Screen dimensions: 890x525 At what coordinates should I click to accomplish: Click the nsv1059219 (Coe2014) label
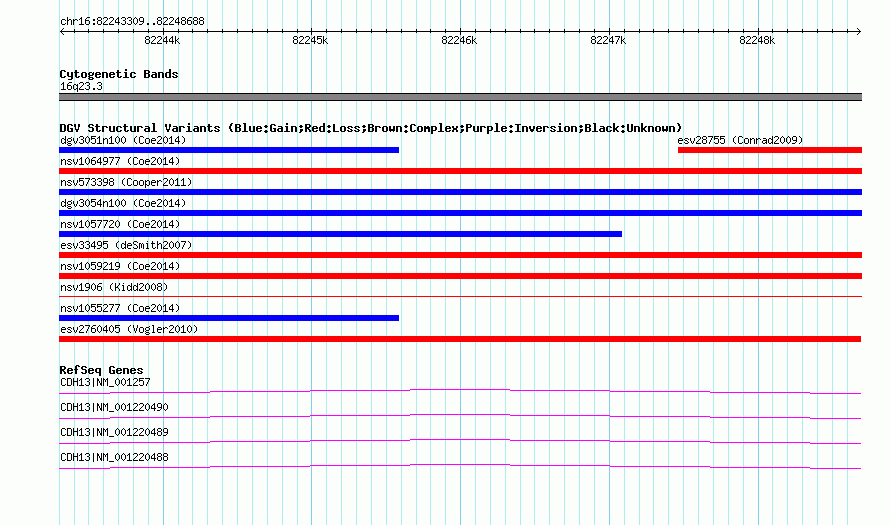point(120,266)
